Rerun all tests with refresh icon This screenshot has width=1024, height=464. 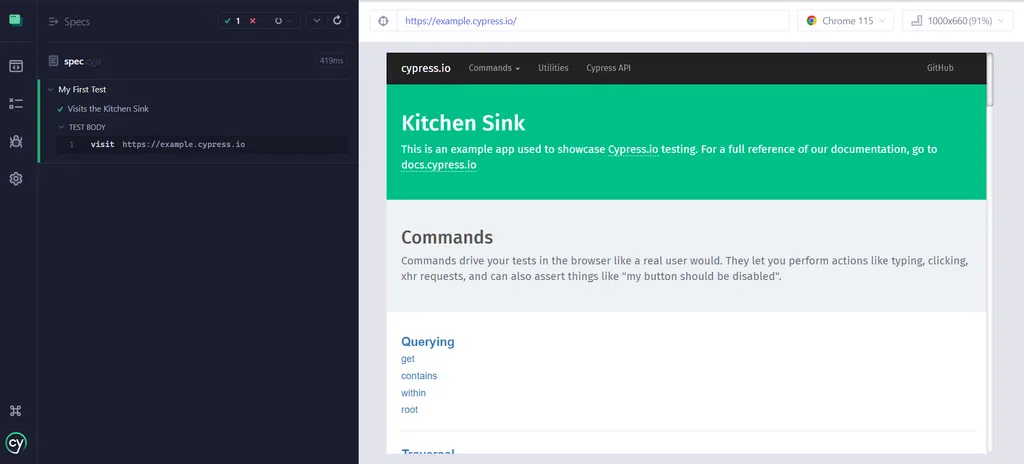point(337,20)
